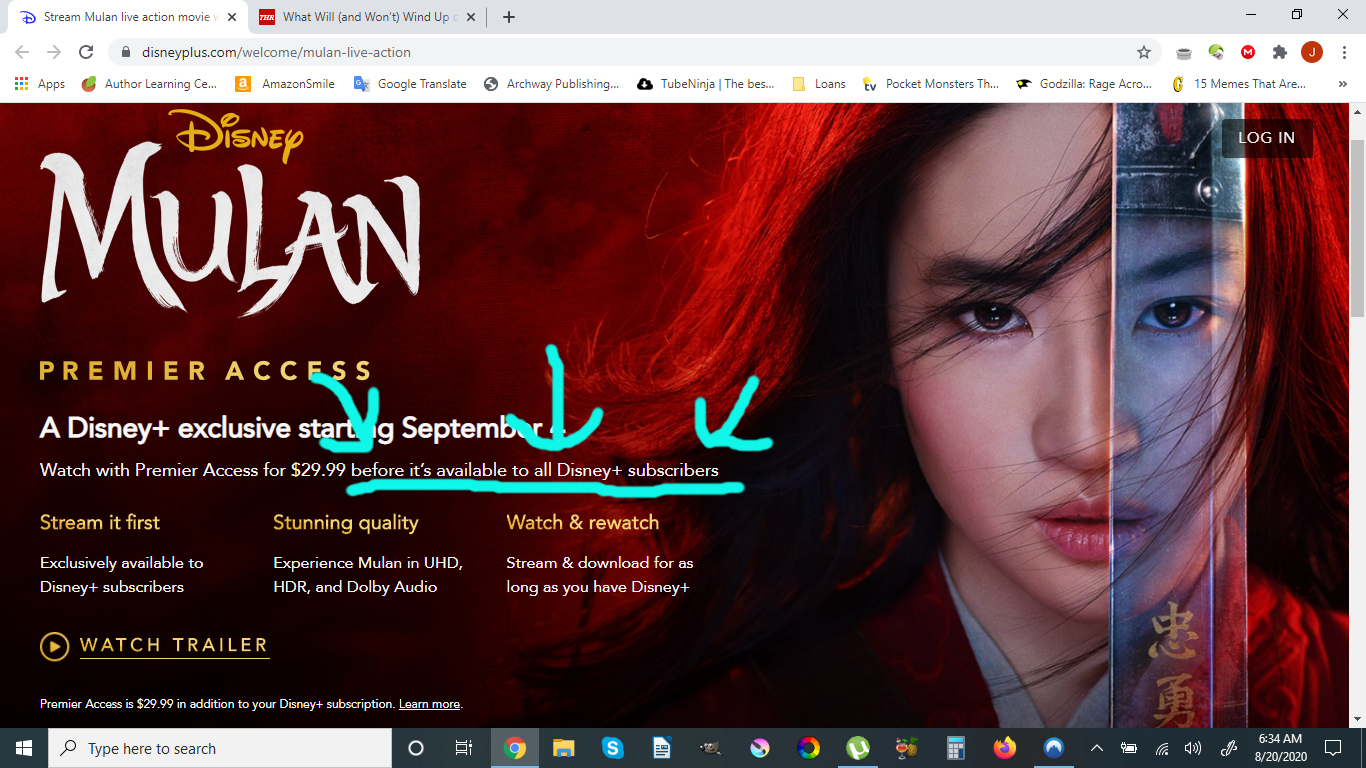Open the color wheel app on the taskbar
The width and height of the screenshot is (1366, 768).
coord(809,748)
